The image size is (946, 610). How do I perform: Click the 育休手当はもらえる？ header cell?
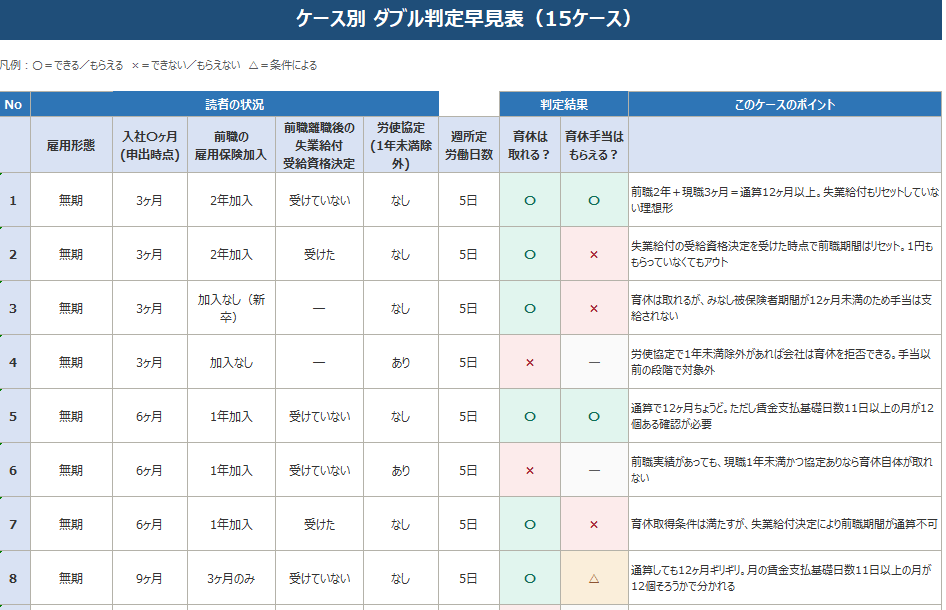click(594, 145)
